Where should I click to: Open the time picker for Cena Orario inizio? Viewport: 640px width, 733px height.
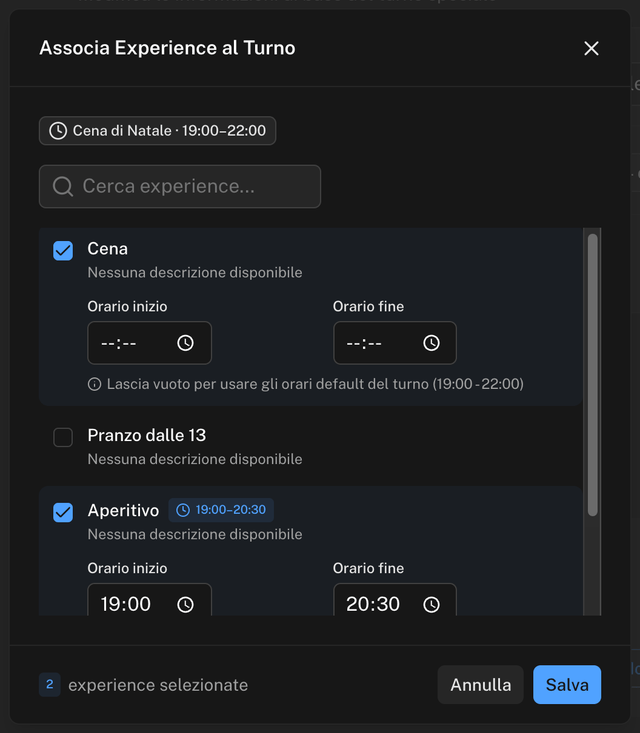click(x=186, y=343)
